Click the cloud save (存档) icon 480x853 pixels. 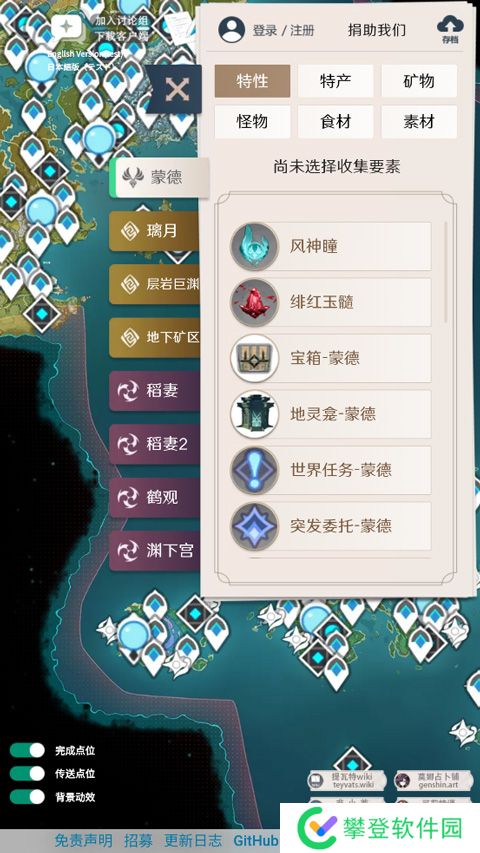coord(450,29)
